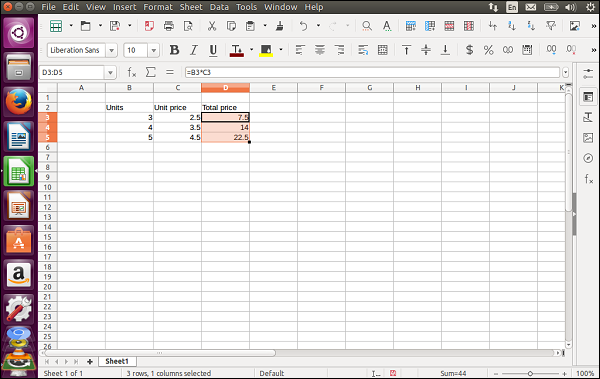Open the Data menu

coord(219,7)
